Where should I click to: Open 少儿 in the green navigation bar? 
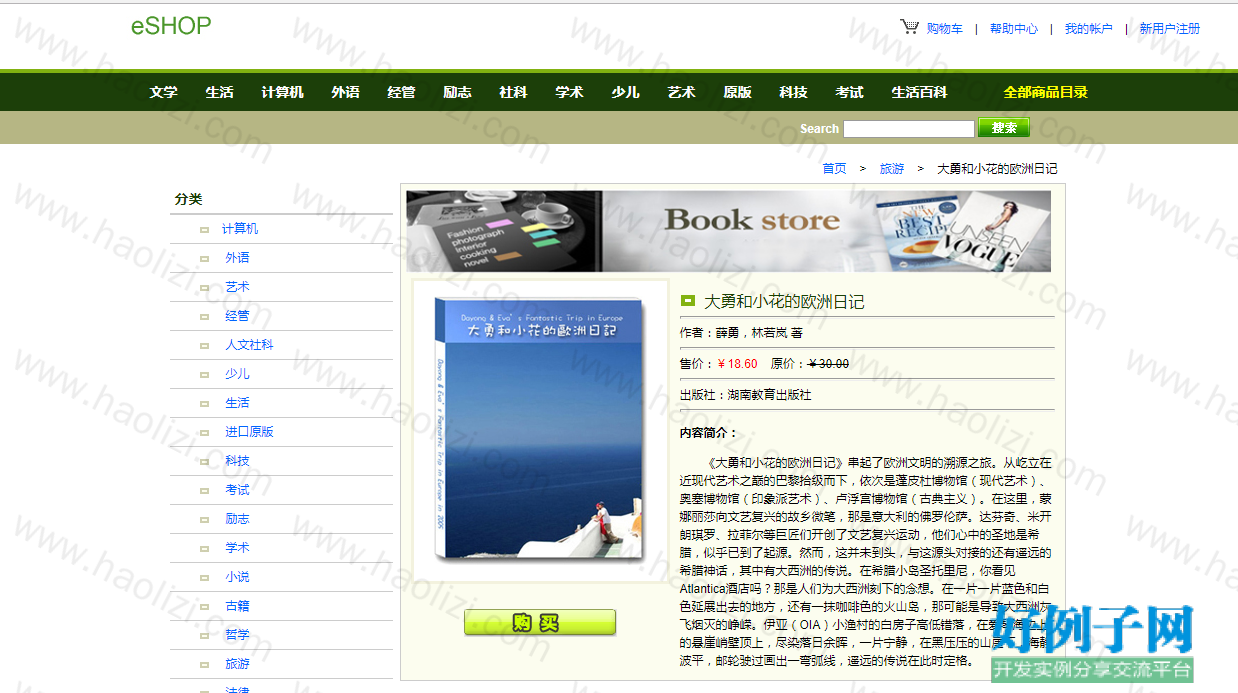point(626,92)
